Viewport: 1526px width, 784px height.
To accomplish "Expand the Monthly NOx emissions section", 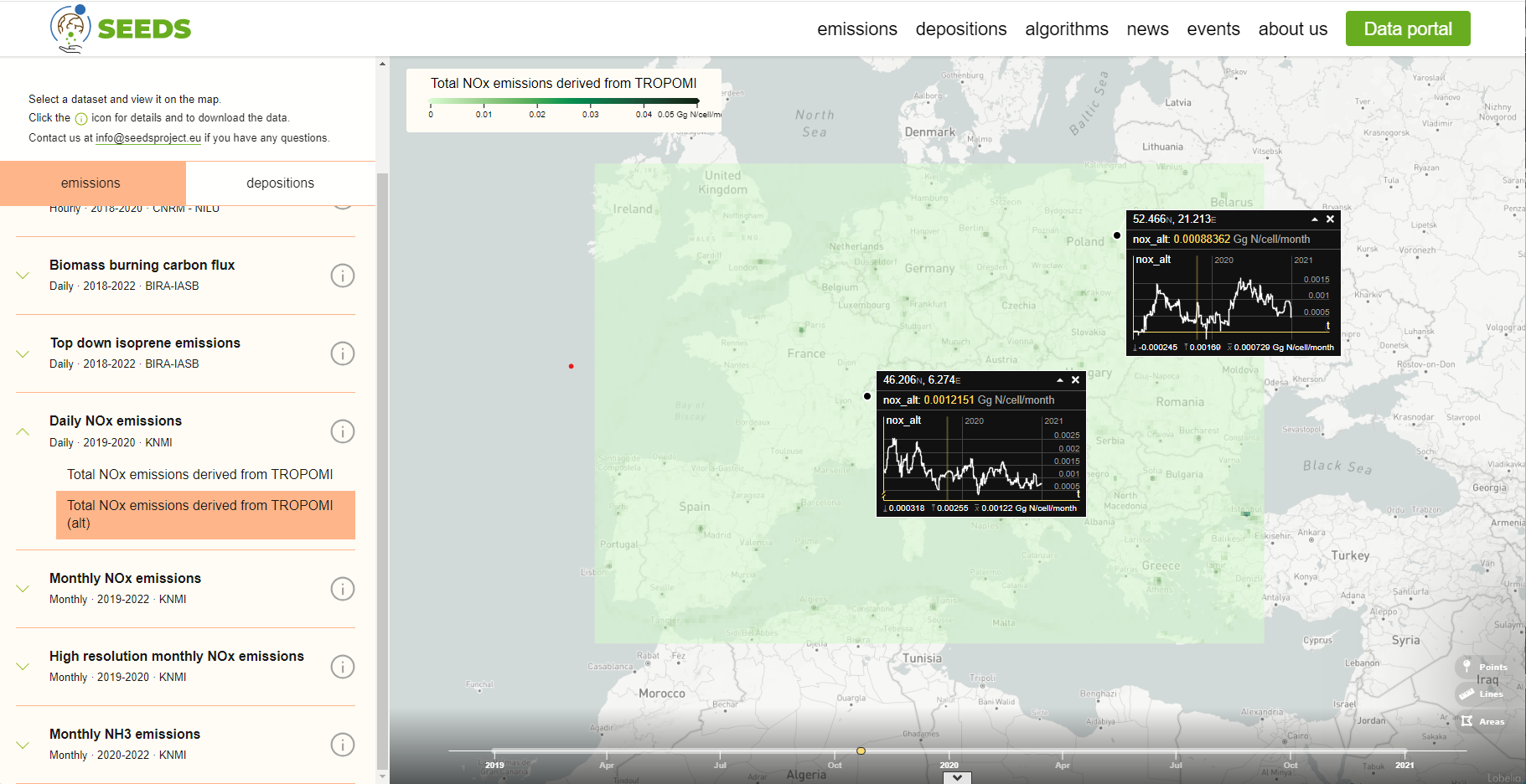I will (x=23, y=589).
